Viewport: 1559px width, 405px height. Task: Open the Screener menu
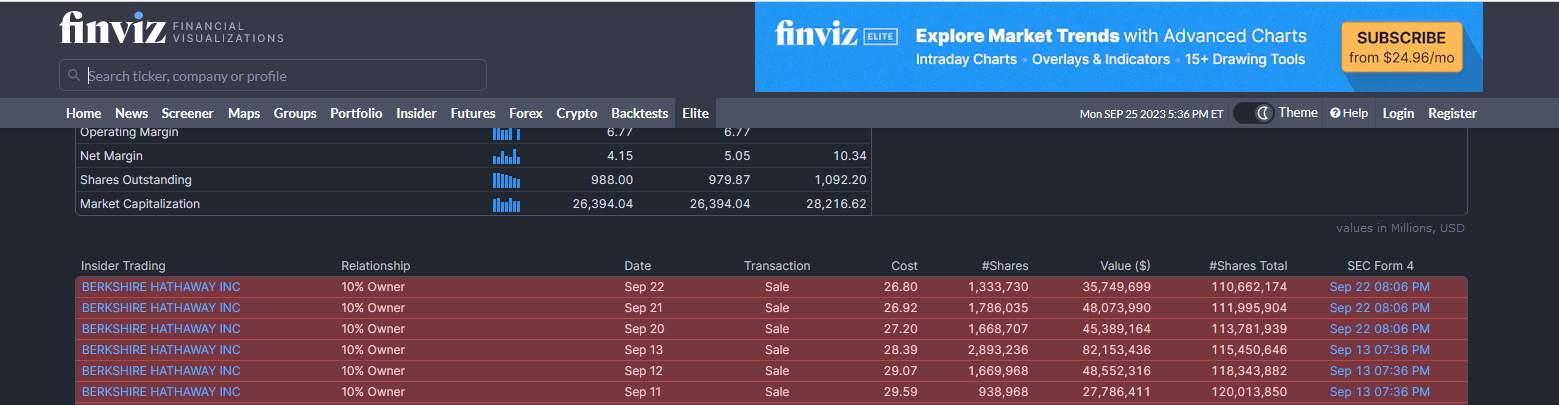[x=188, y=113]
